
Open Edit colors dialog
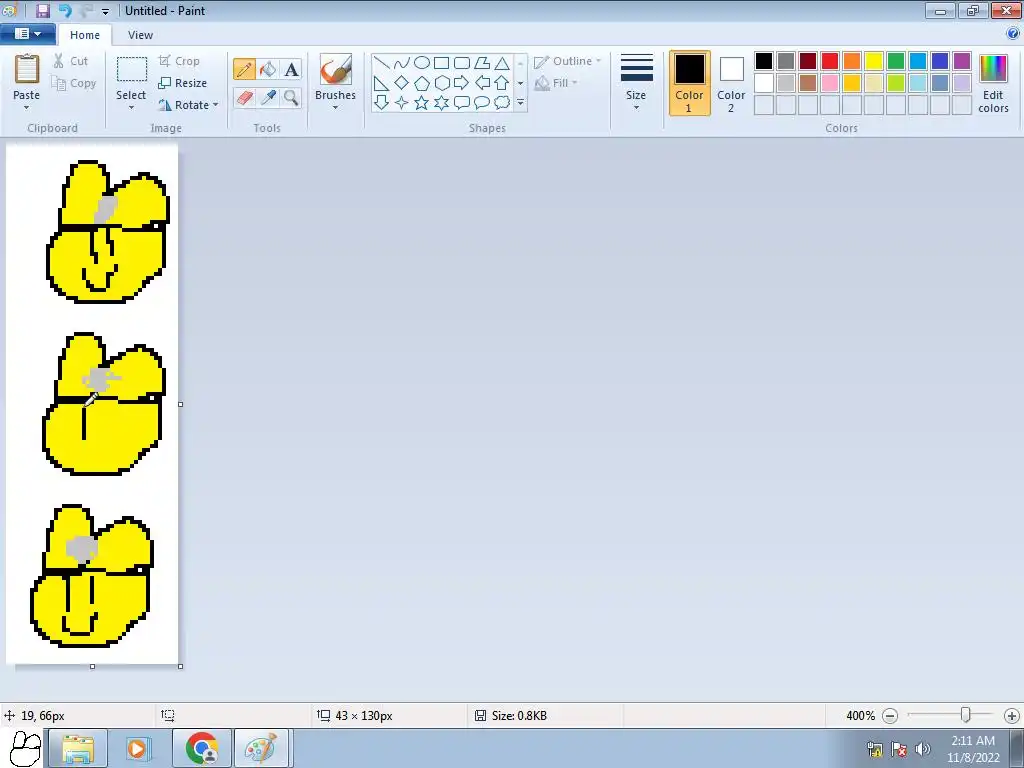pos(993,83)
